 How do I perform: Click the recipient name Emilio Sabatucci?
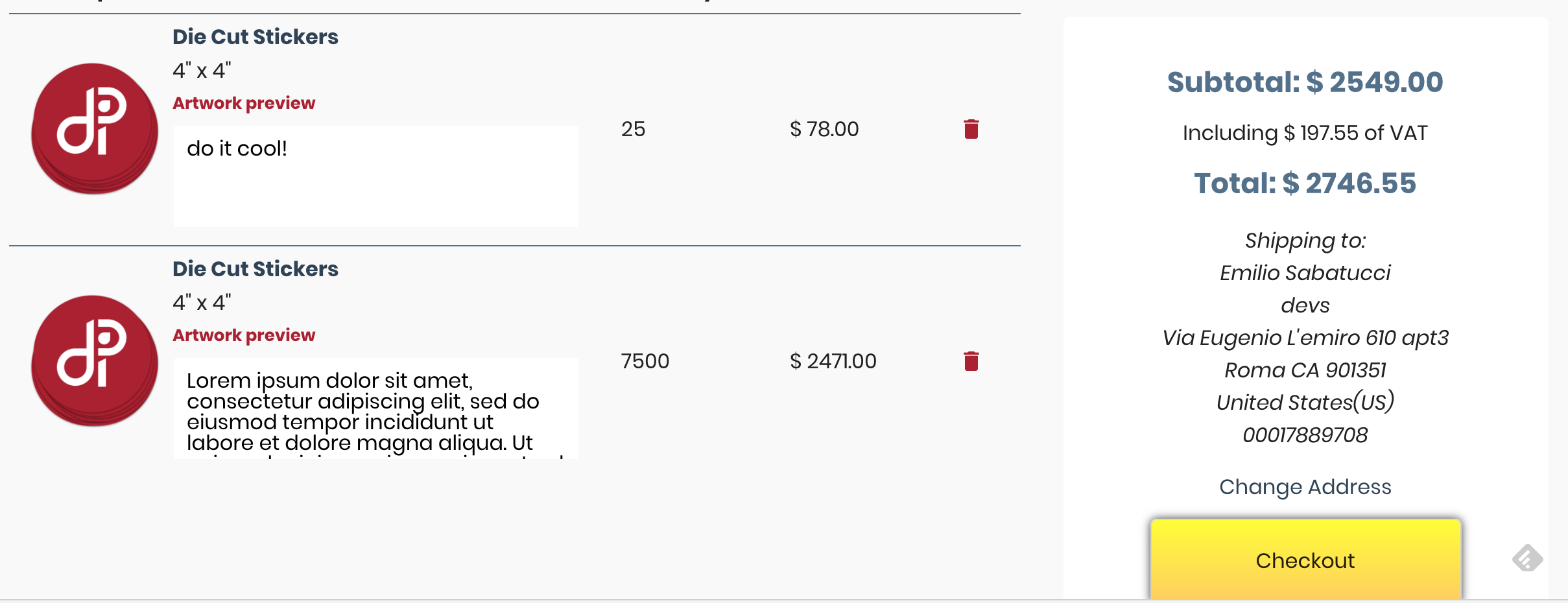(1305, 273)
